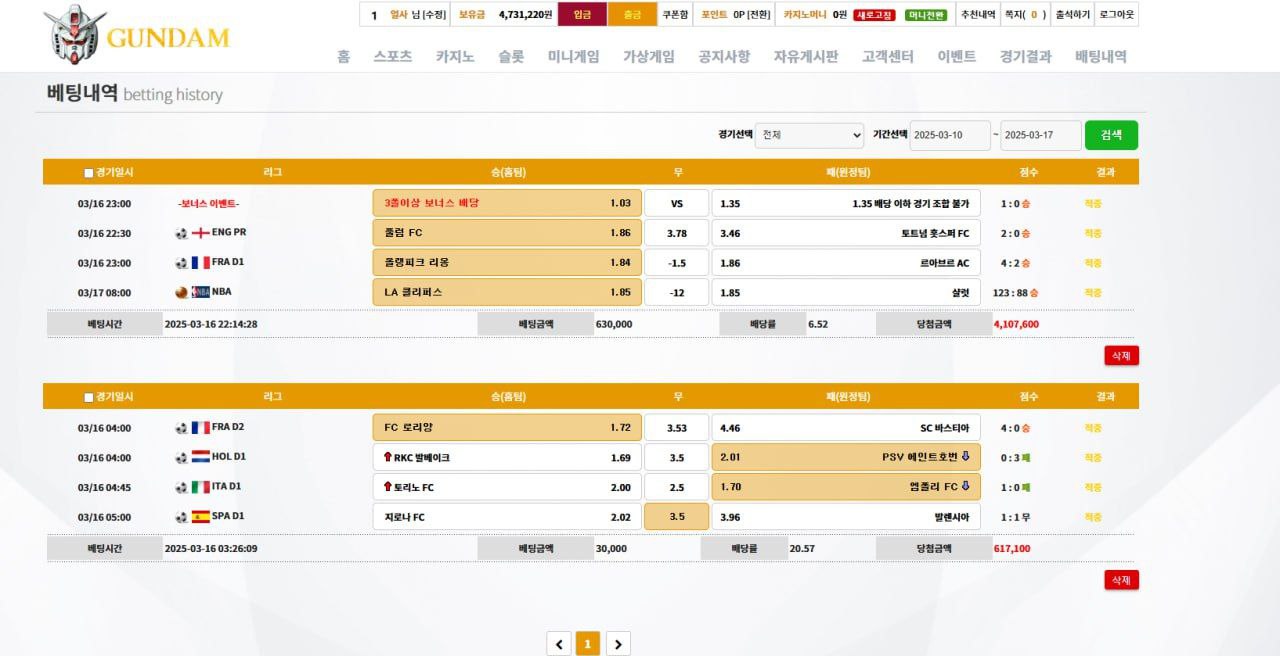Click the soccer ball icon beside FRA D2
Screen dimensions: 1280x656
pos(181,427)
